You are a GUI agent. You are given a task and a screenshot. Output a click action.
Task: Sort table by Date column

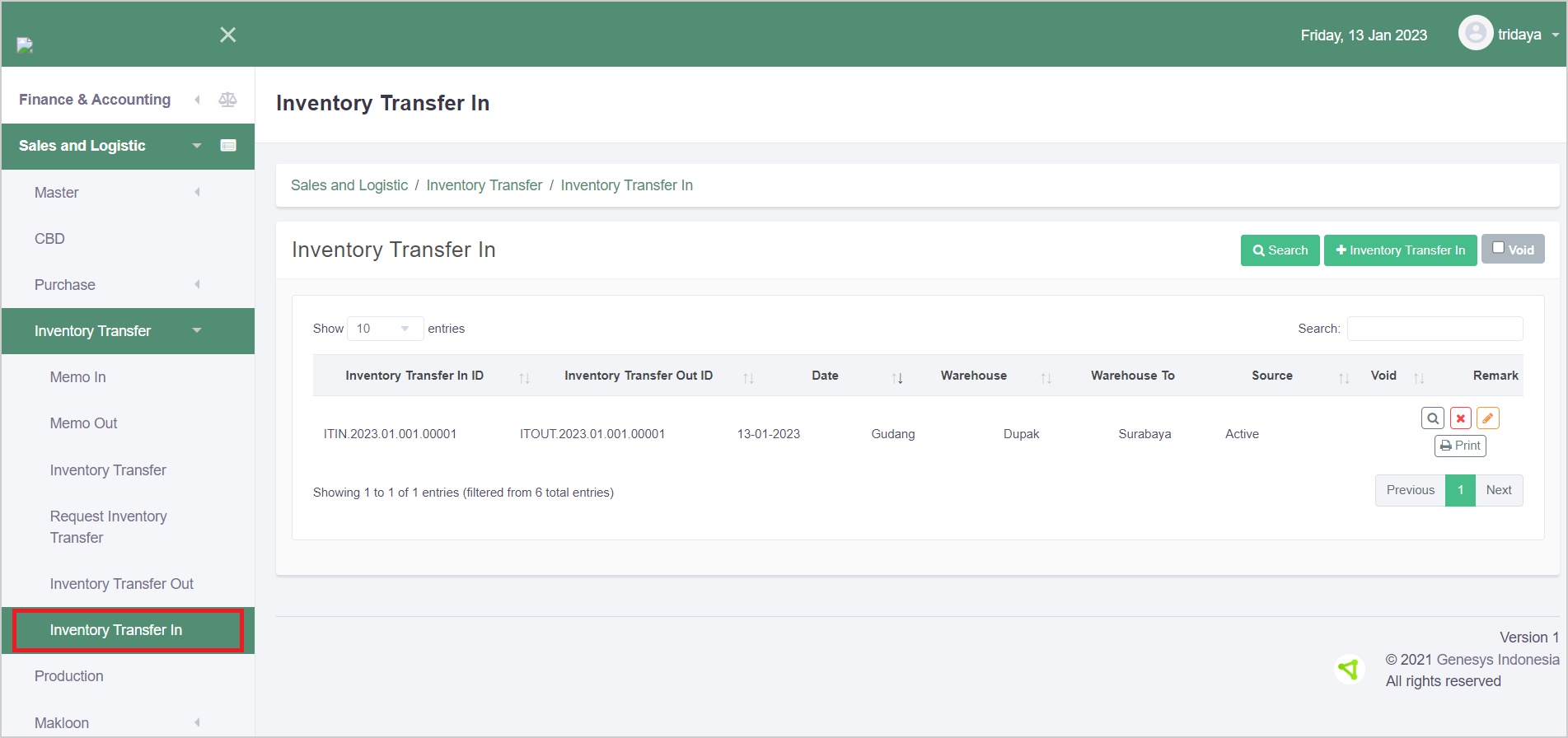click(x=825, y=376)
